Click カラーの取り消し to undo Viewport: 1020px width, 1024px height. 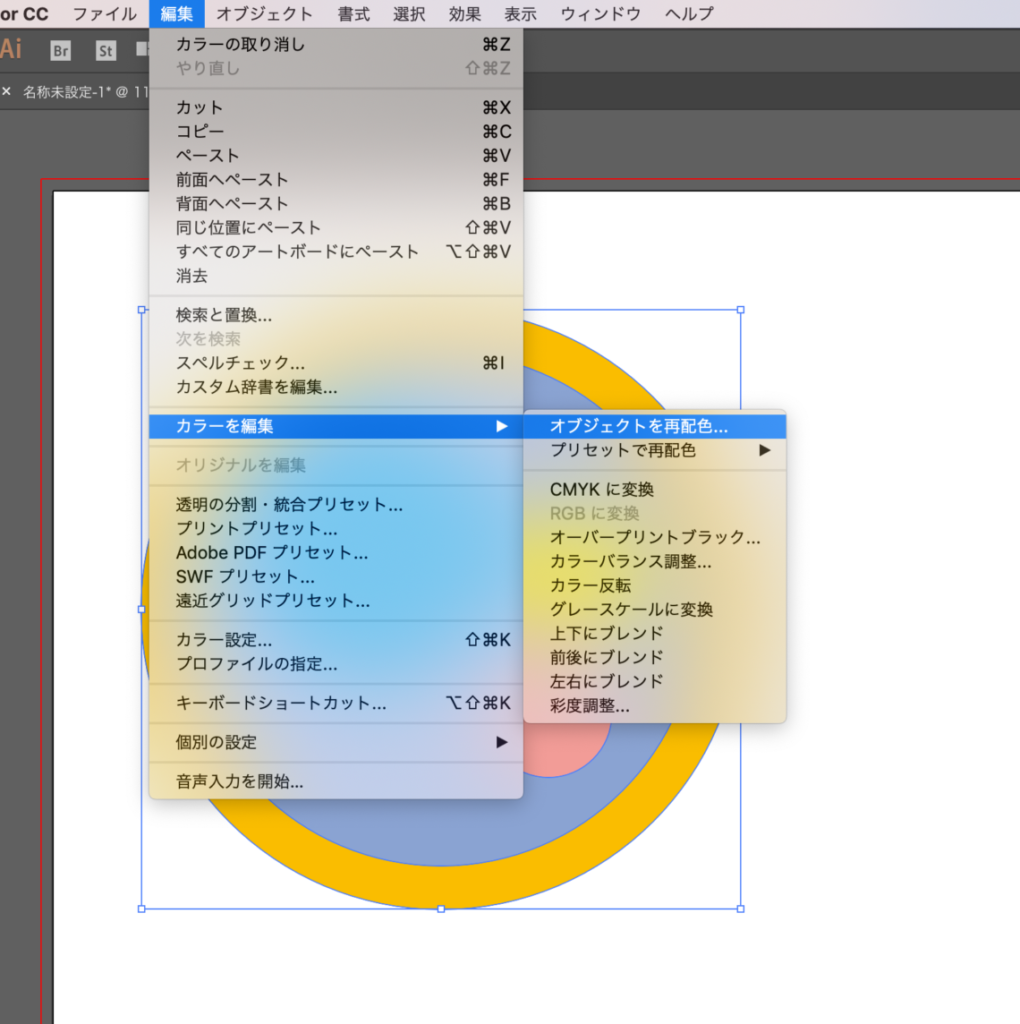[x=241, y=44]
